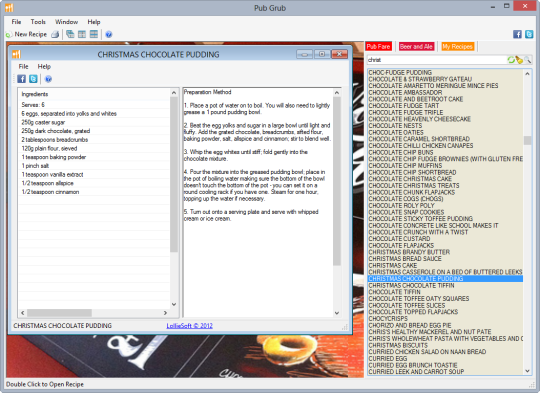
Task: Switch to the Pub Fare tab
Action: (378, 46)
